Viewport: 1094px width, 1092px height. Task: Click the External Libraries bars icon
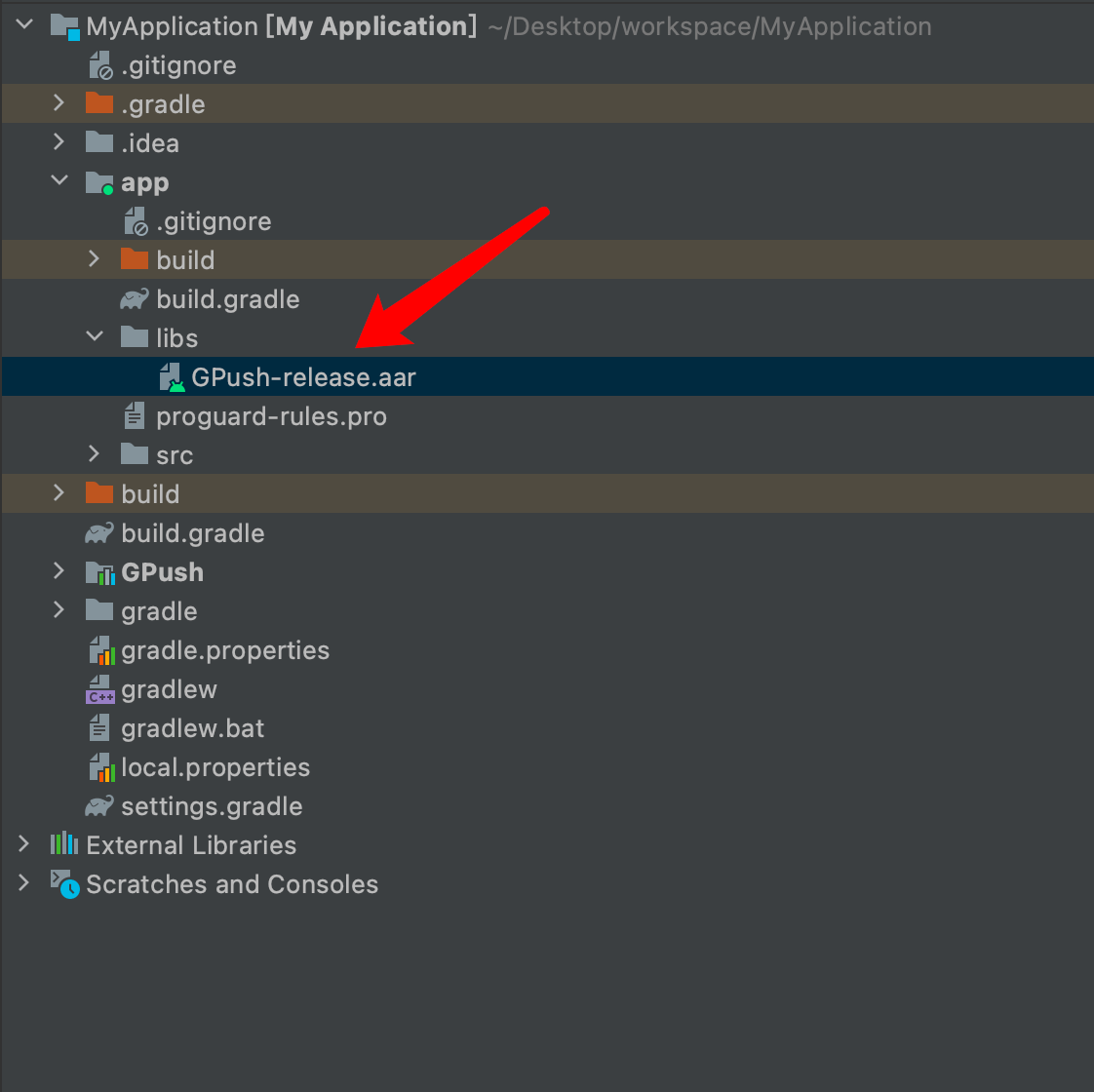coord(64,844)
